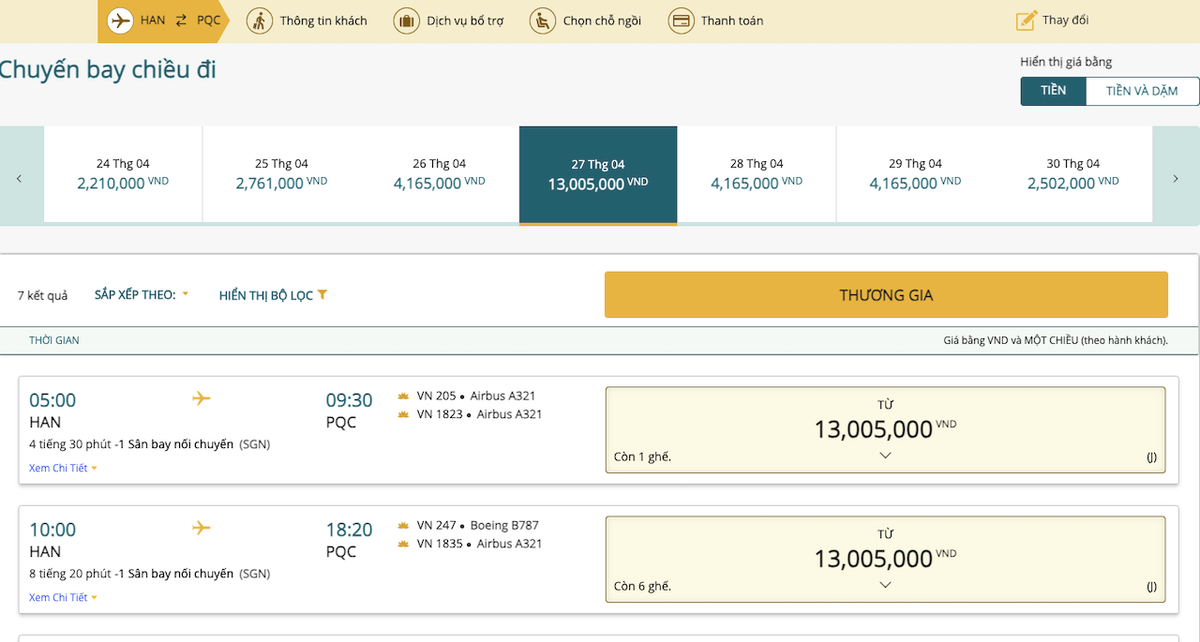Click the suitcase icon for Dịch vụ bổ trợ
This screenshot has height=642, width=1200.
[406, 20]
